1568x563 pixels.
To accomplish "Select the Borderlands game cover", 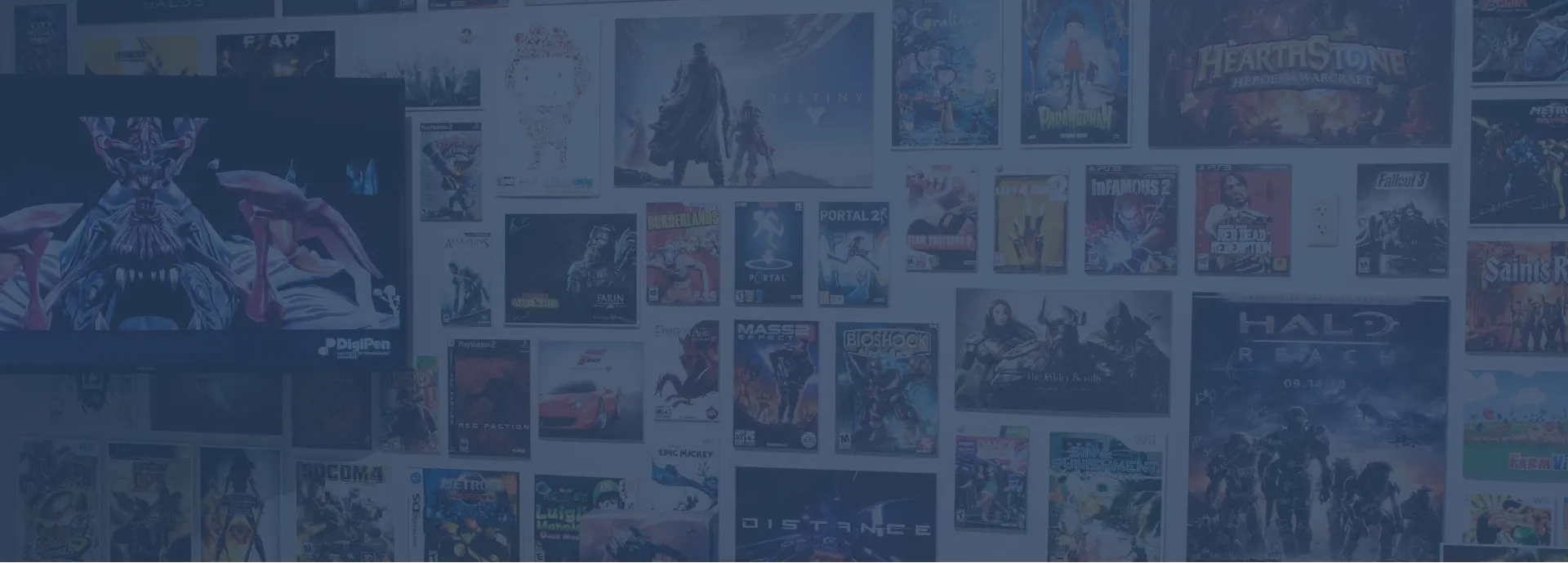I will click(x=684, y=254).
